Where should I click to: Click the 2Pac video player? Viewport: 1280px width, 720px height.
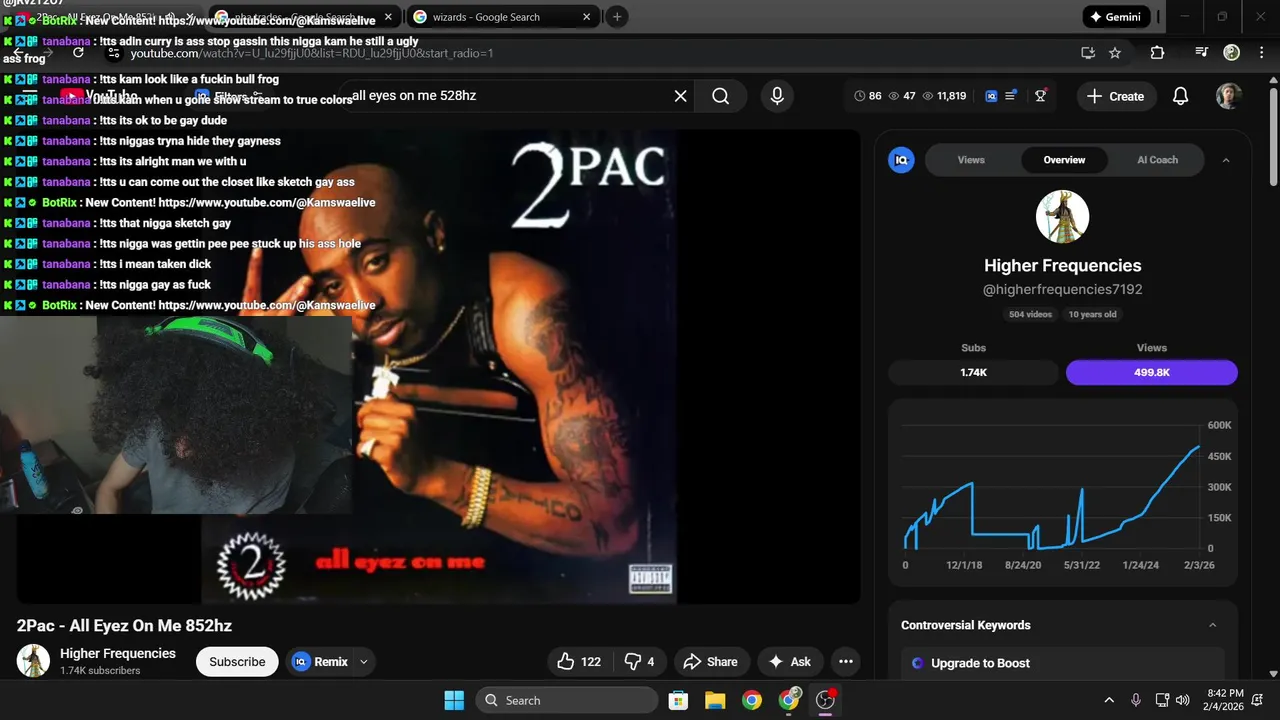click(x=438, y=366)
